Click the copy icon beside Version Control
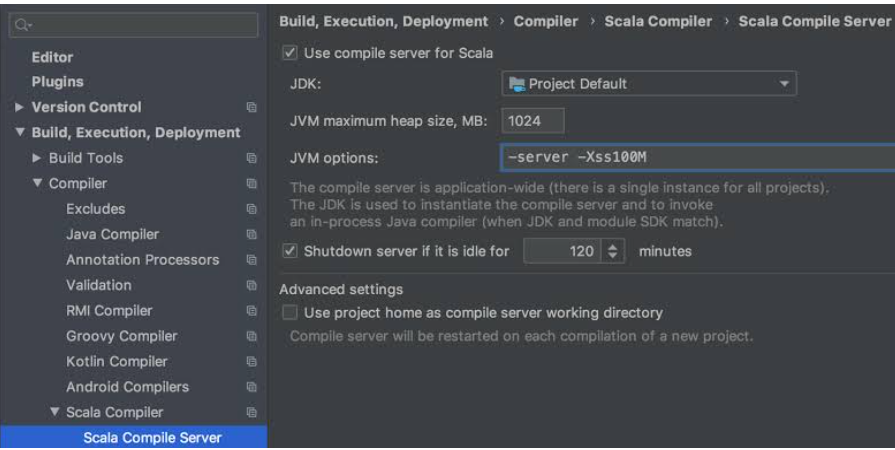Viewport: 895px width, 450px height. 251,107
